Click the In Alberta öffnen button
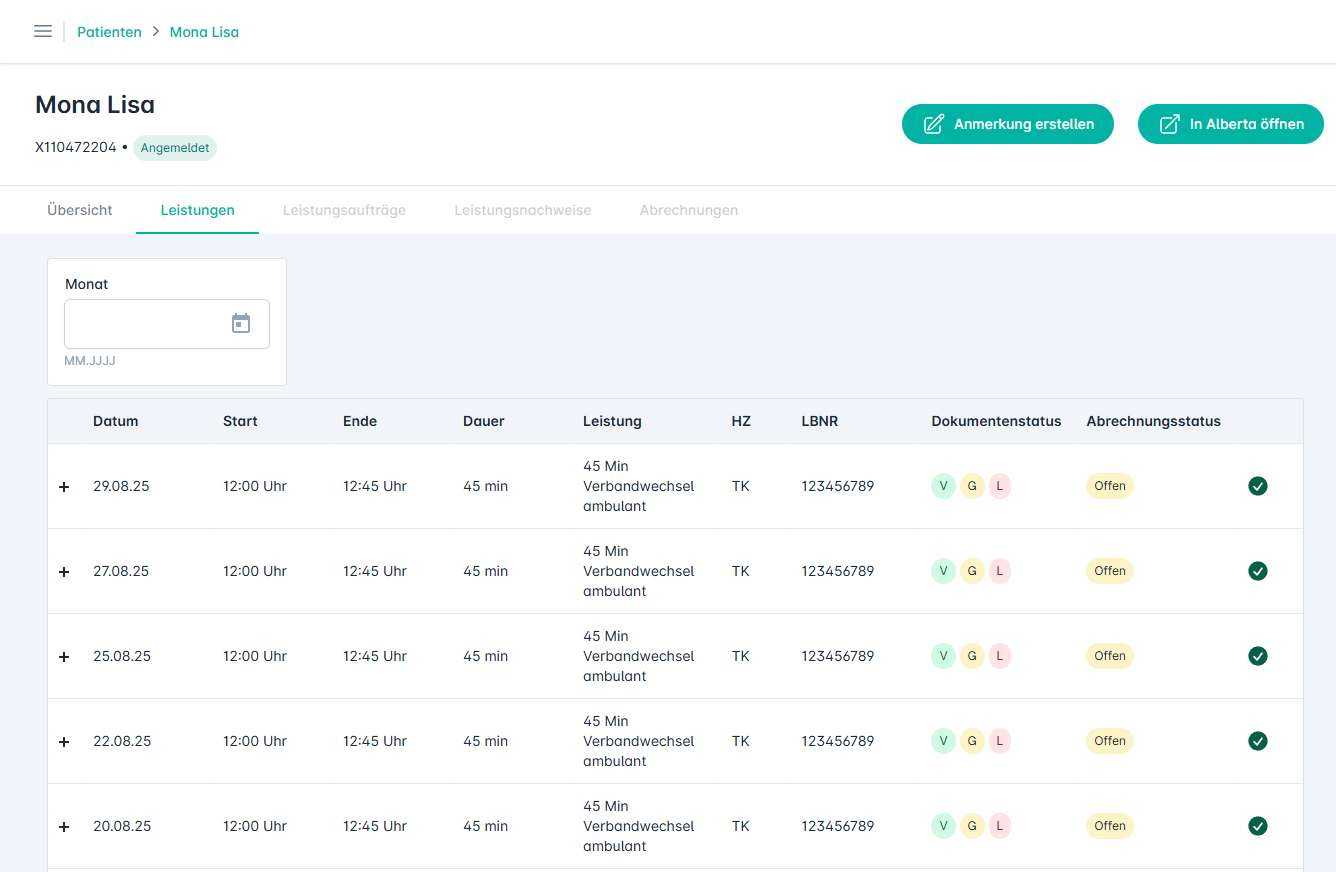 click(x=1230, y=124)
